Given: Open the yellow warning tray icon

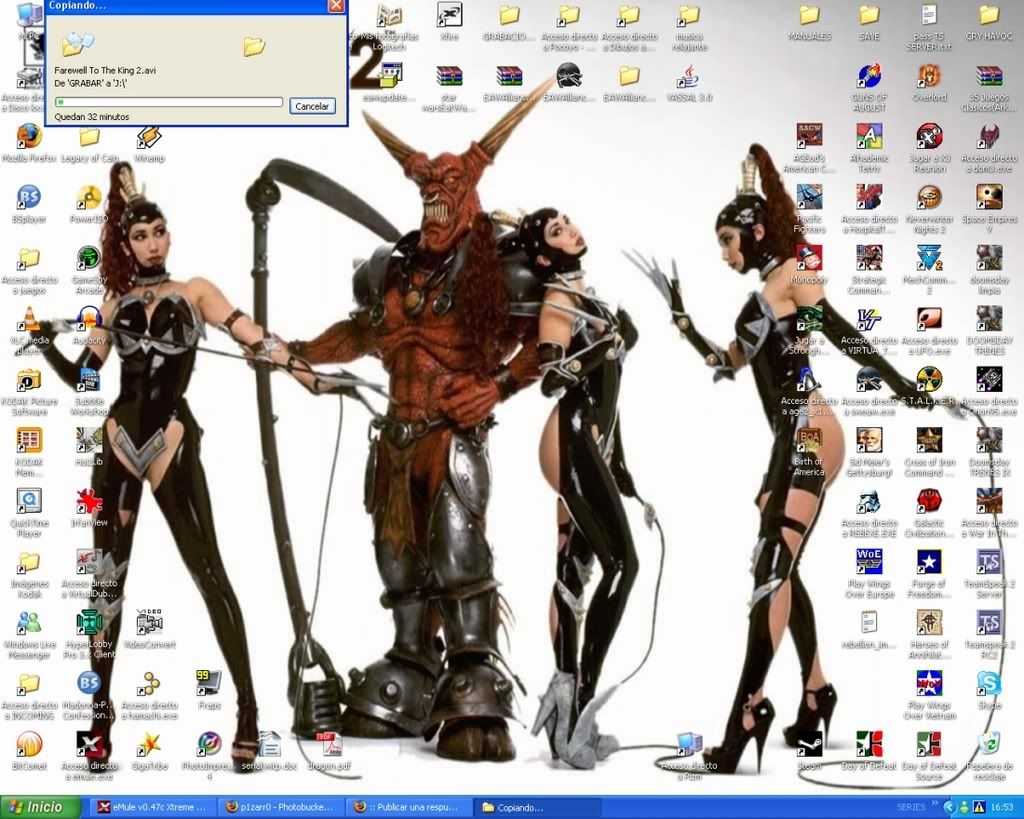Looking at the screenshot, I should pyautogui.click(x=980, y=808).
